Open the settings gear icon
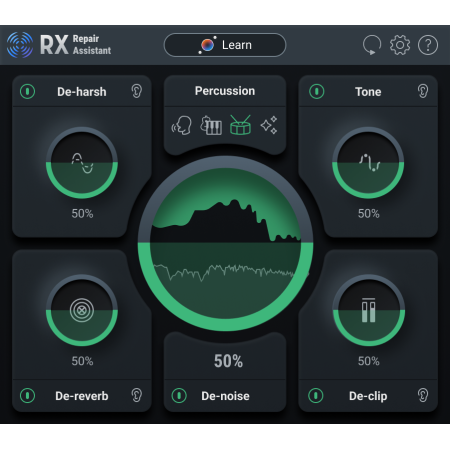The image size is (450, 450). pyautogui.click(x=400, y=45)
